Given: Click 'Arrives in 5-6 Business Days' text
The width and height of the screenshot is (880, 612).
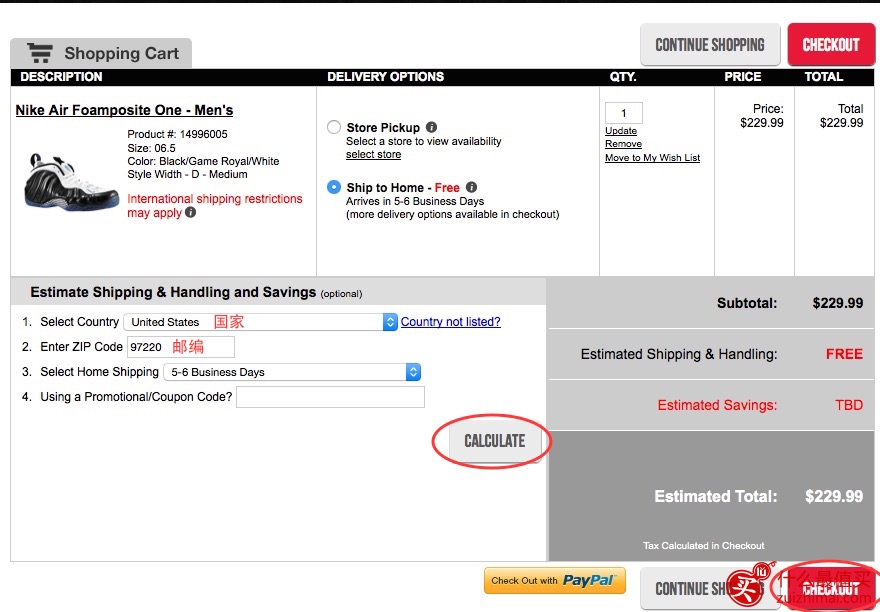Looking at the screenshot, I should pyautogui.click(x=415, y=201).
